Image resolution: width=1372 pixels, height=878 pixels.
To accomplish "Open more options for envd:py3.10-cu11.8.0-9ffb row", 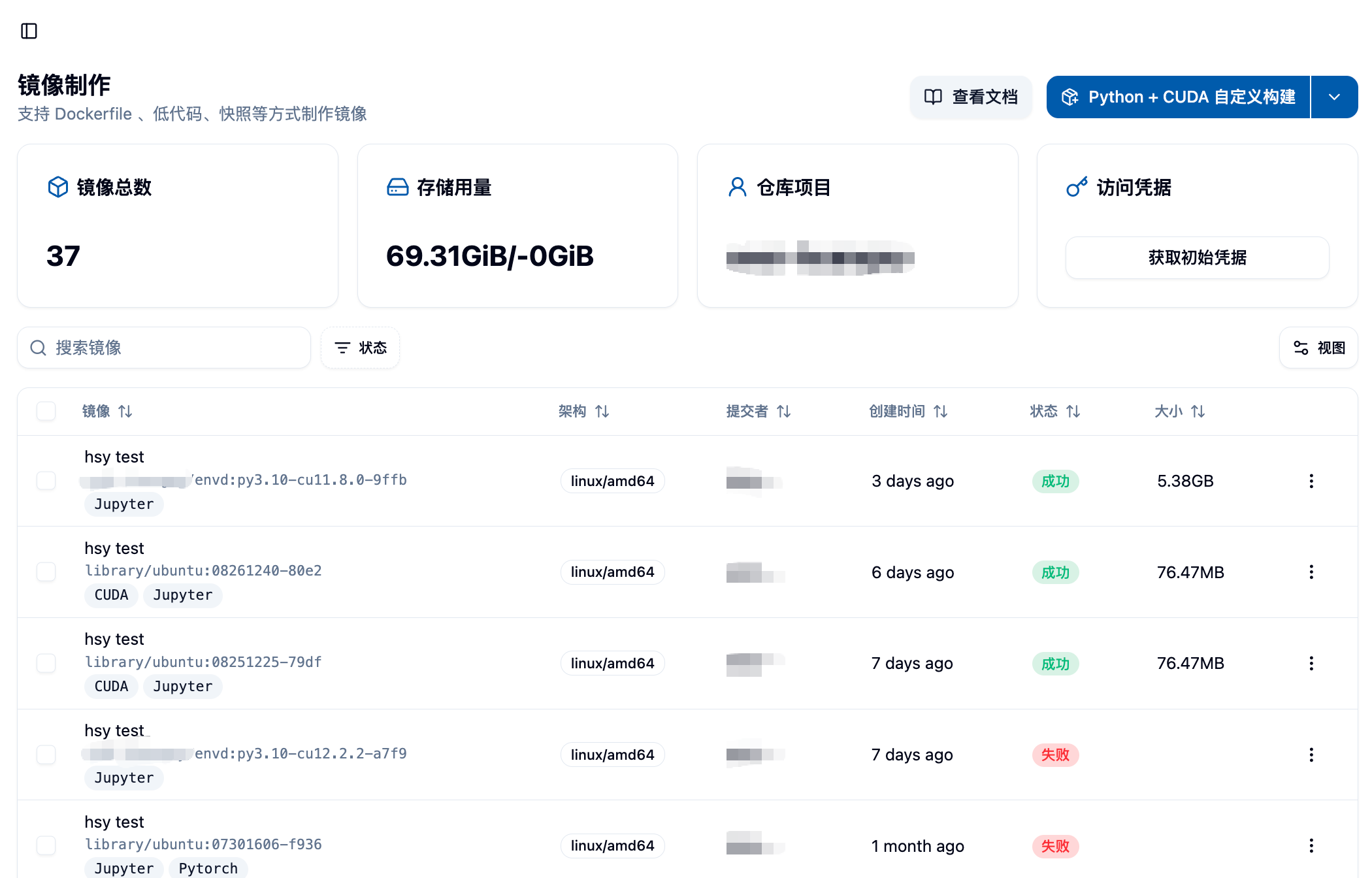I will [1311, 481].
